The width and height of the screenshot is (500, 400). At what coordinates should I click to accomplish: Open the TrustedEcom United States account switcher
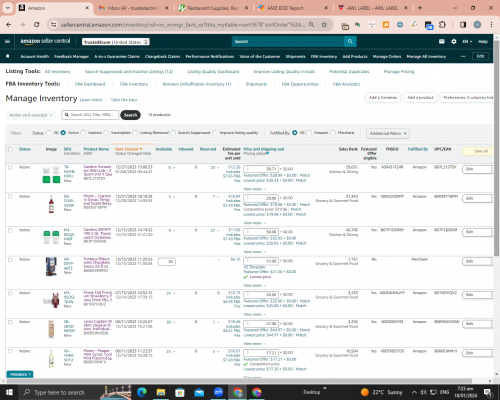[x=116, y=42]
